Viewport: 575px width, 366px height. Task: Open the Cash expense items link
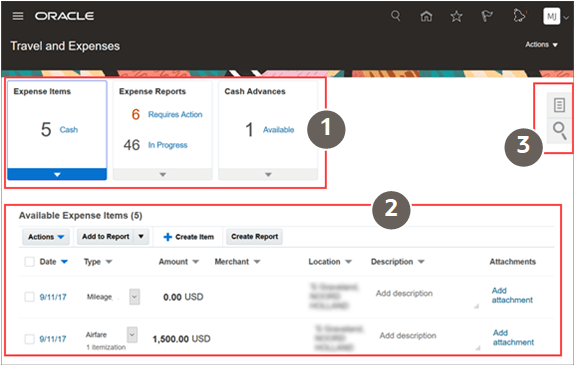[69, 130]
